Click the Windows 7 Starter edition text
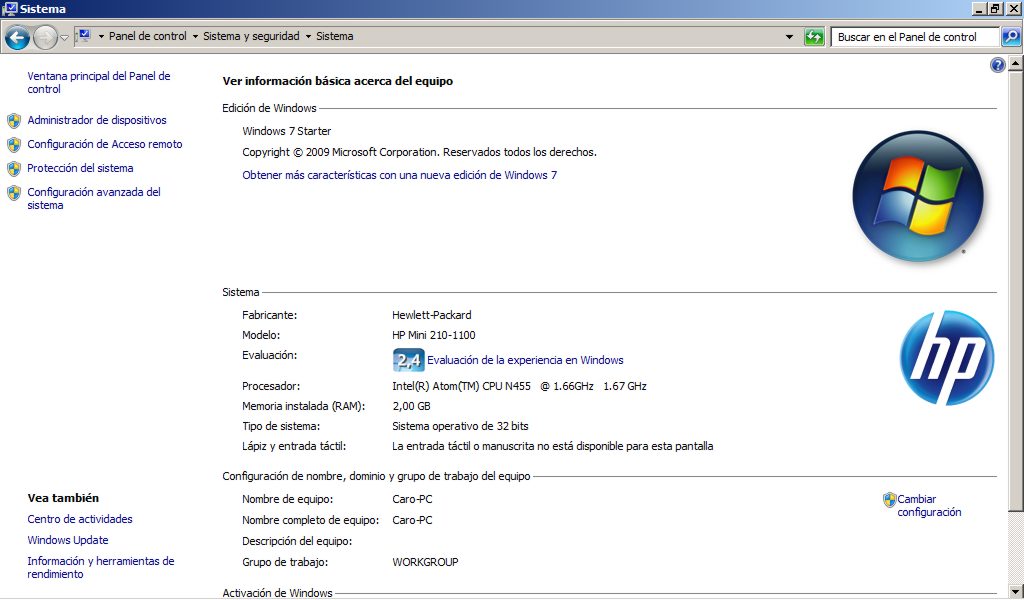This screenshot has height=600, width=1024. coord(287,131)
